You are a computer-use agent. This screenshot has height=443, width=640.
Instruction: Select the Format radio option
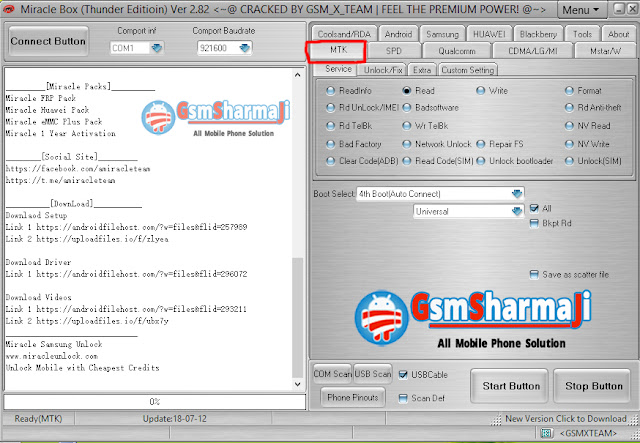[x=569, y=91]
